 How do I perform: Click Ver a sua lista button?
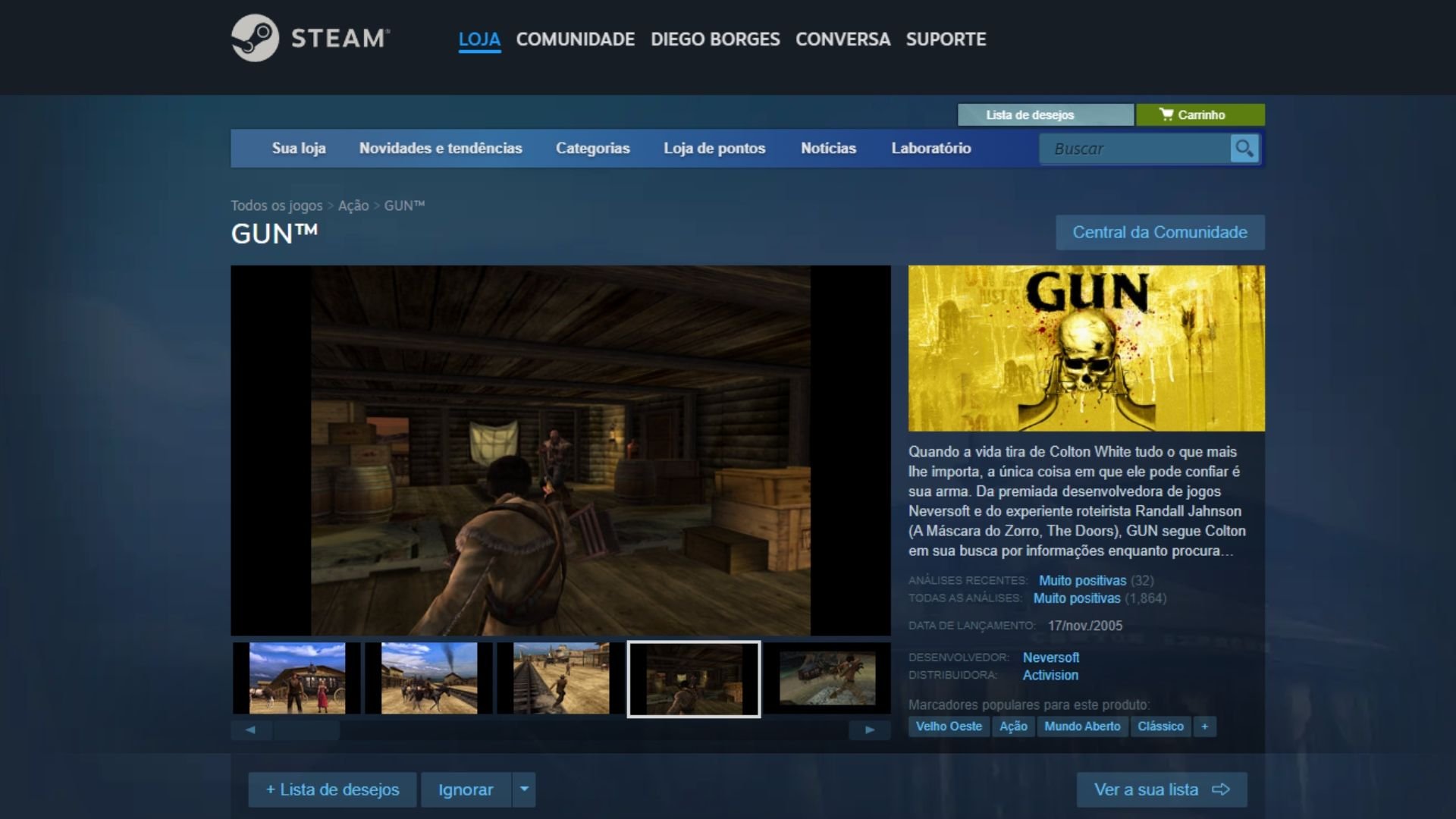[1162, 789]
